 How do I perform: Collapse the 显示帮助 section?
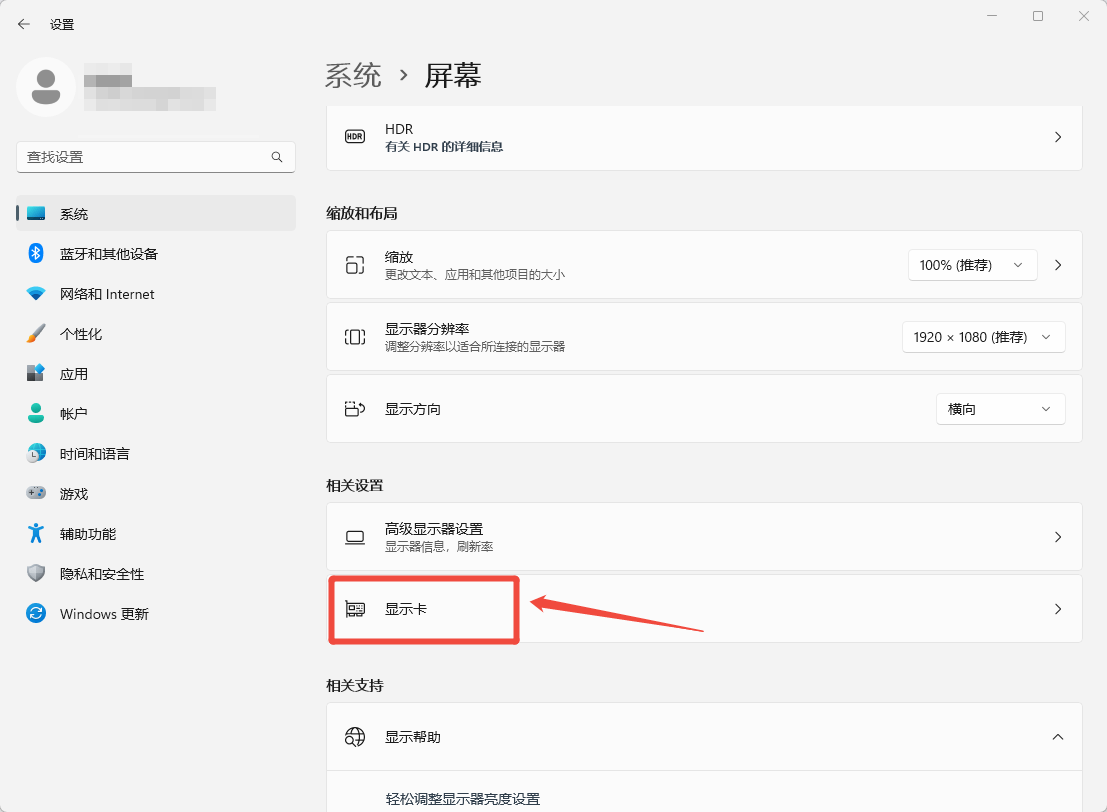[x=1058, y=737]
